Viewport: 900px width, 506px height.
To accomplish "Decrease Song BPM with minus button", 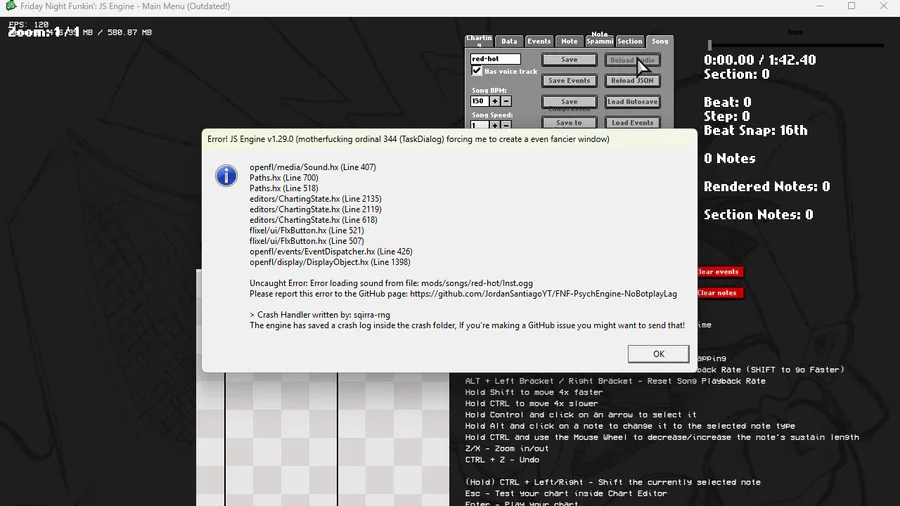I will (x=506, y=101).
